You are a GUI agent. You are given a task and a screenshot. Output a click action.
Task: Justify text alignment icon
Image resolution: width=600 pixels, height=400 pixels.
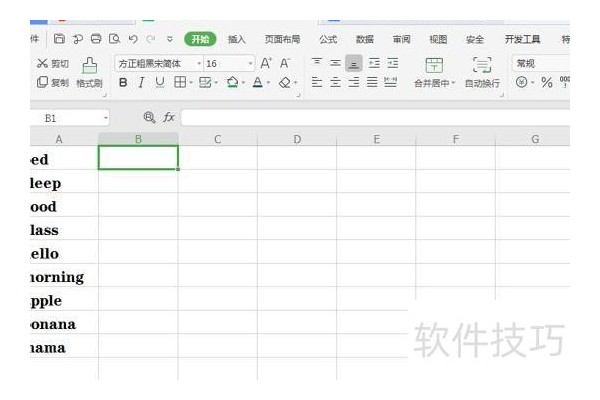pos(372,82)
